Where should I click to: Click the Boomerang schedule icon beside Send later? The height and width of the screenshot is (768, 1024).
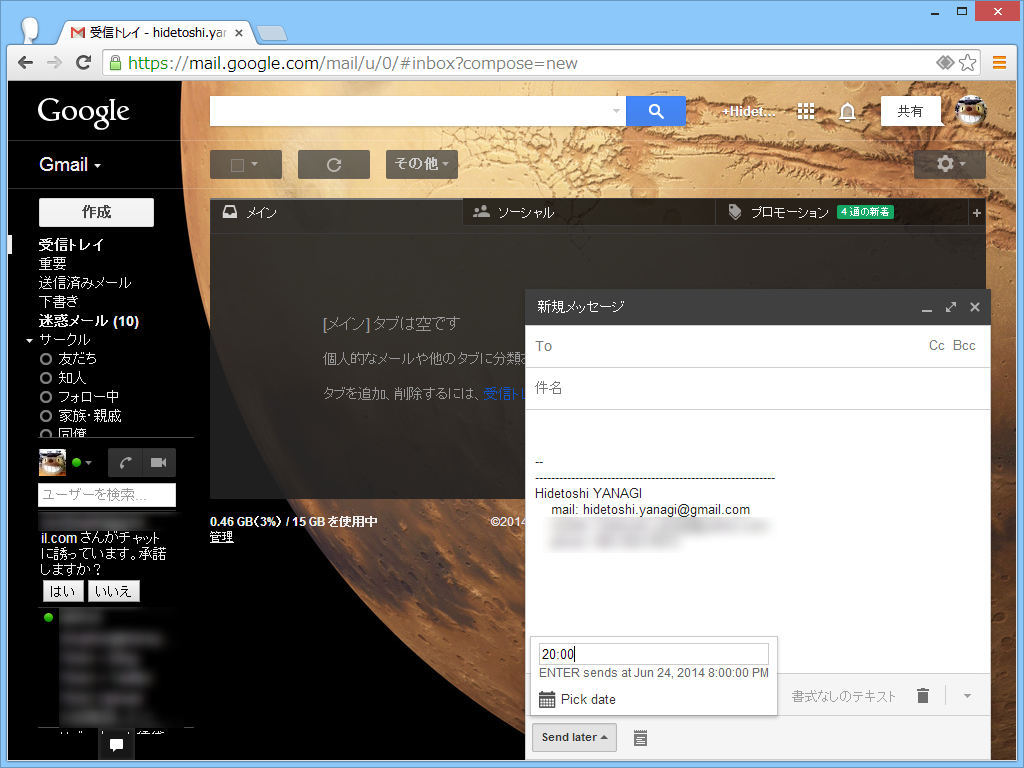tap(640, 737)
